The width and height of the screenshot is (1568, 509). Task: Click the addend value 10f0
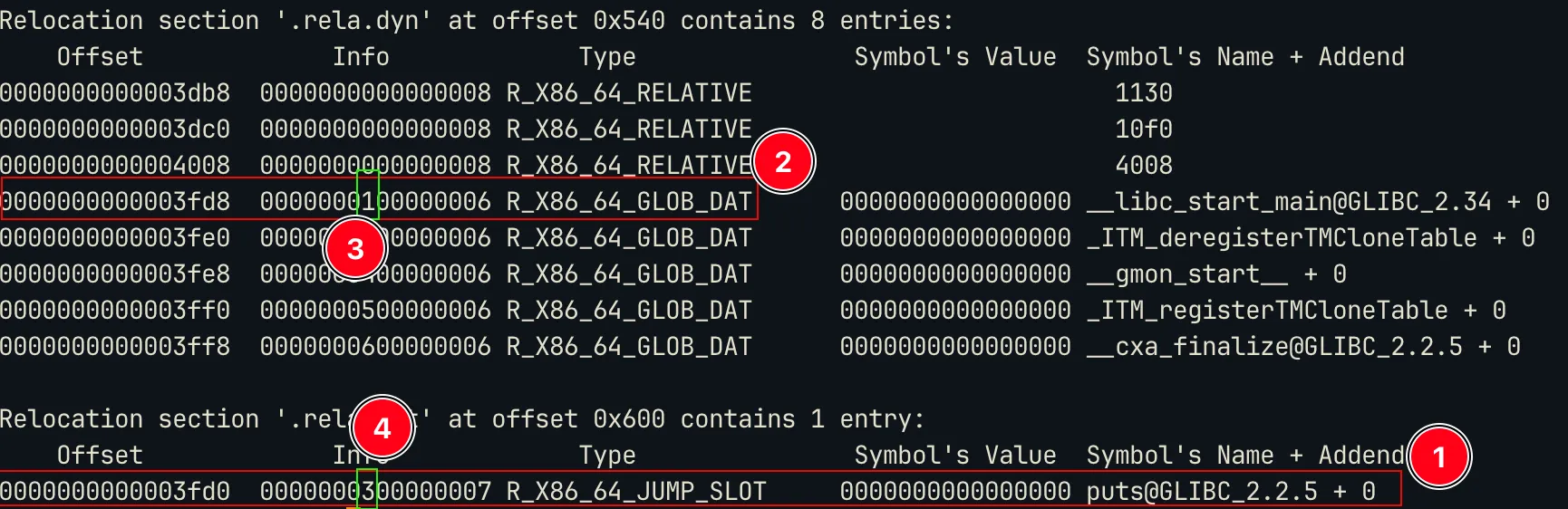click(1144, 130)
